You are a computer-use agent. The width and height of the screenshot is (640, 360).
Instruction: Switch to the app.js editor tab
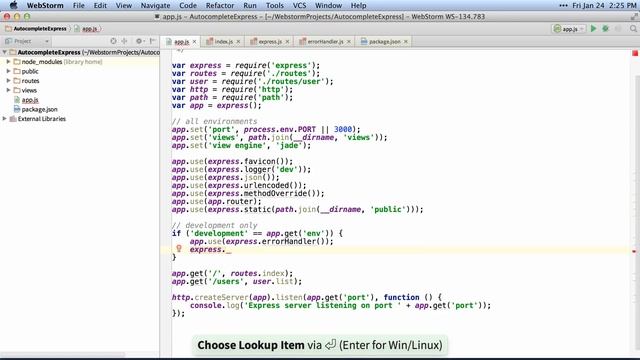pos(181,42)
